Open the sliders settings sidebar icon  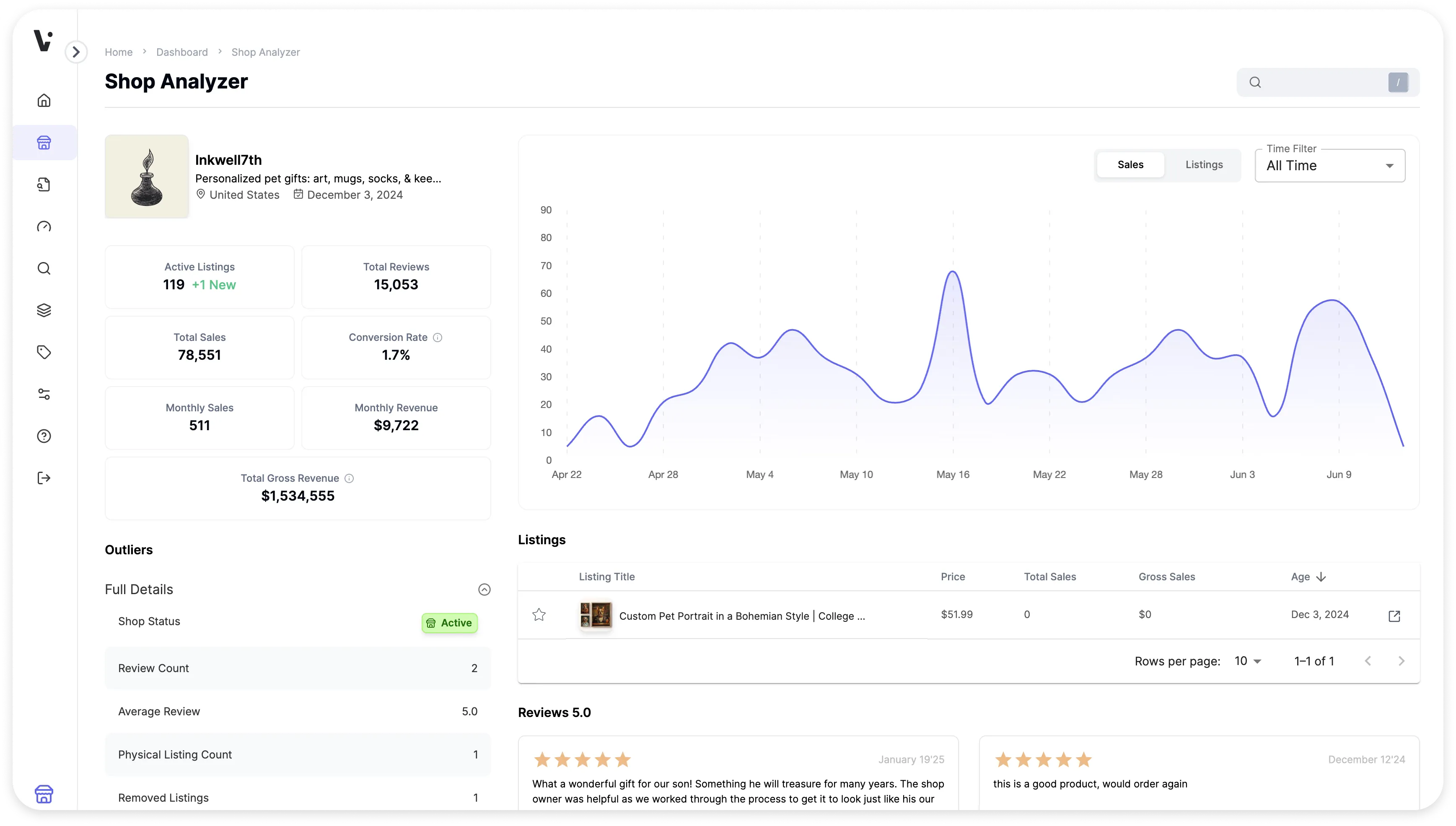[44, 394]
